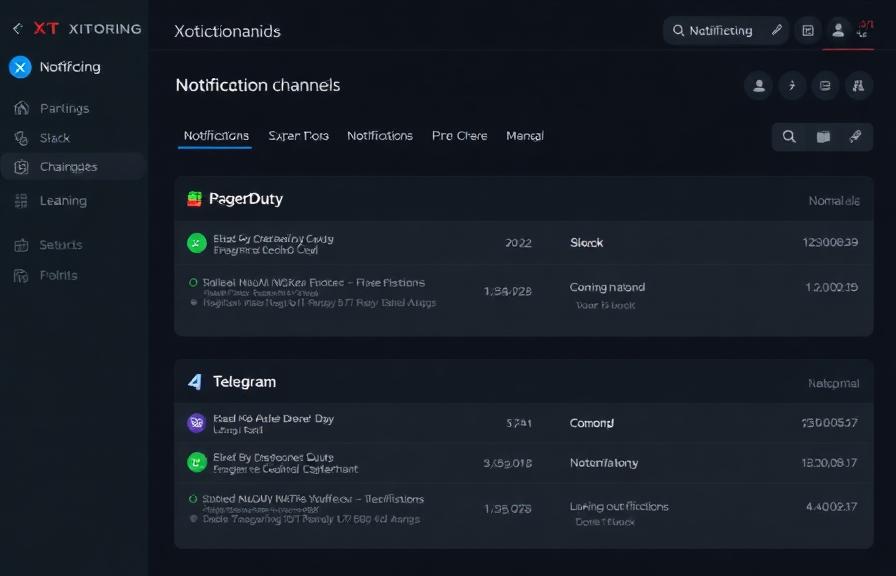
Task: Click the lightning bolt icon near Notification channels
Action: click(x=791, y=86)
